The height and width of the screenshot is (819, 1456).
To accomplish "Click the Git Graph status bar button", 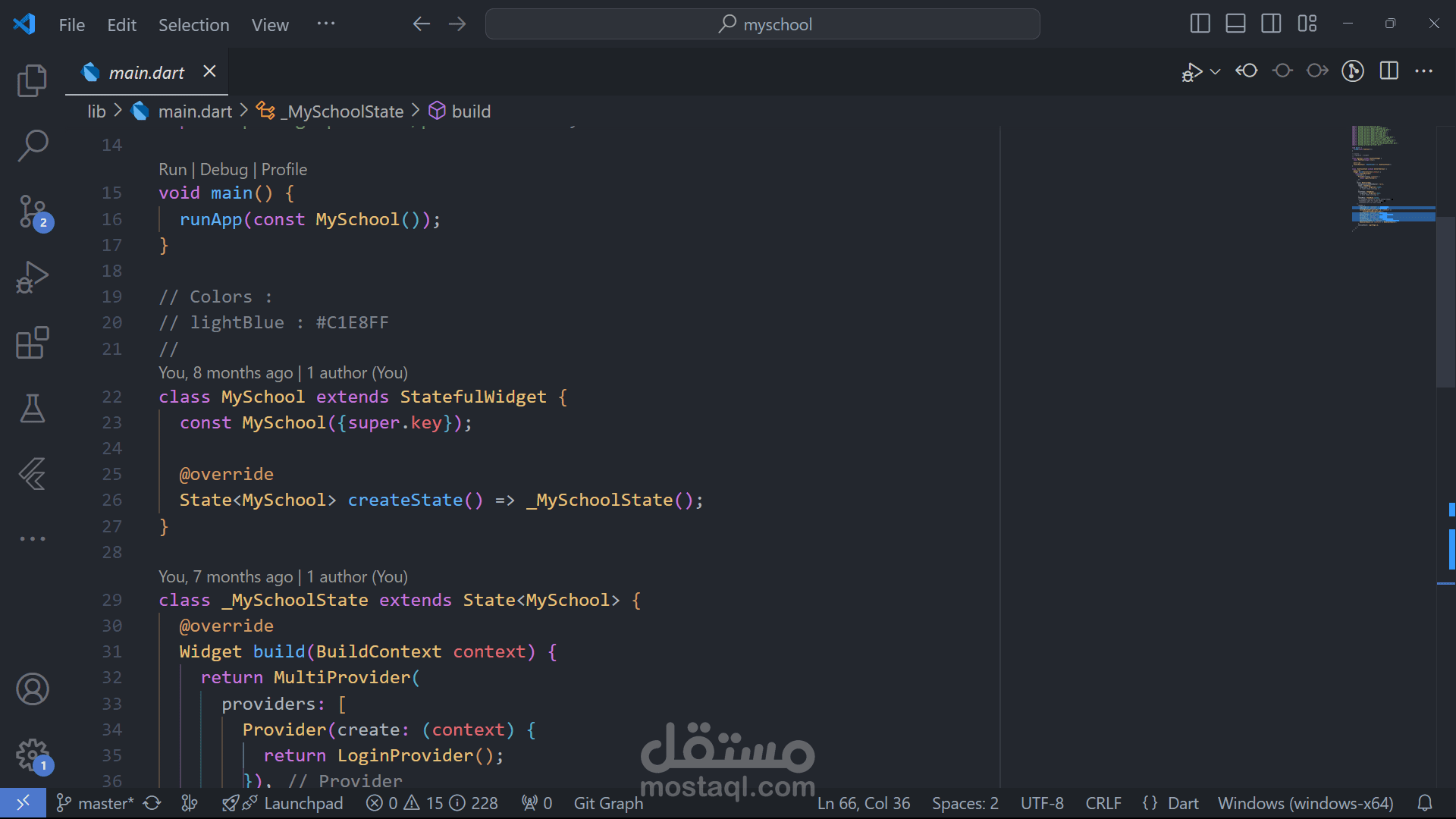I will coord(608,803).
